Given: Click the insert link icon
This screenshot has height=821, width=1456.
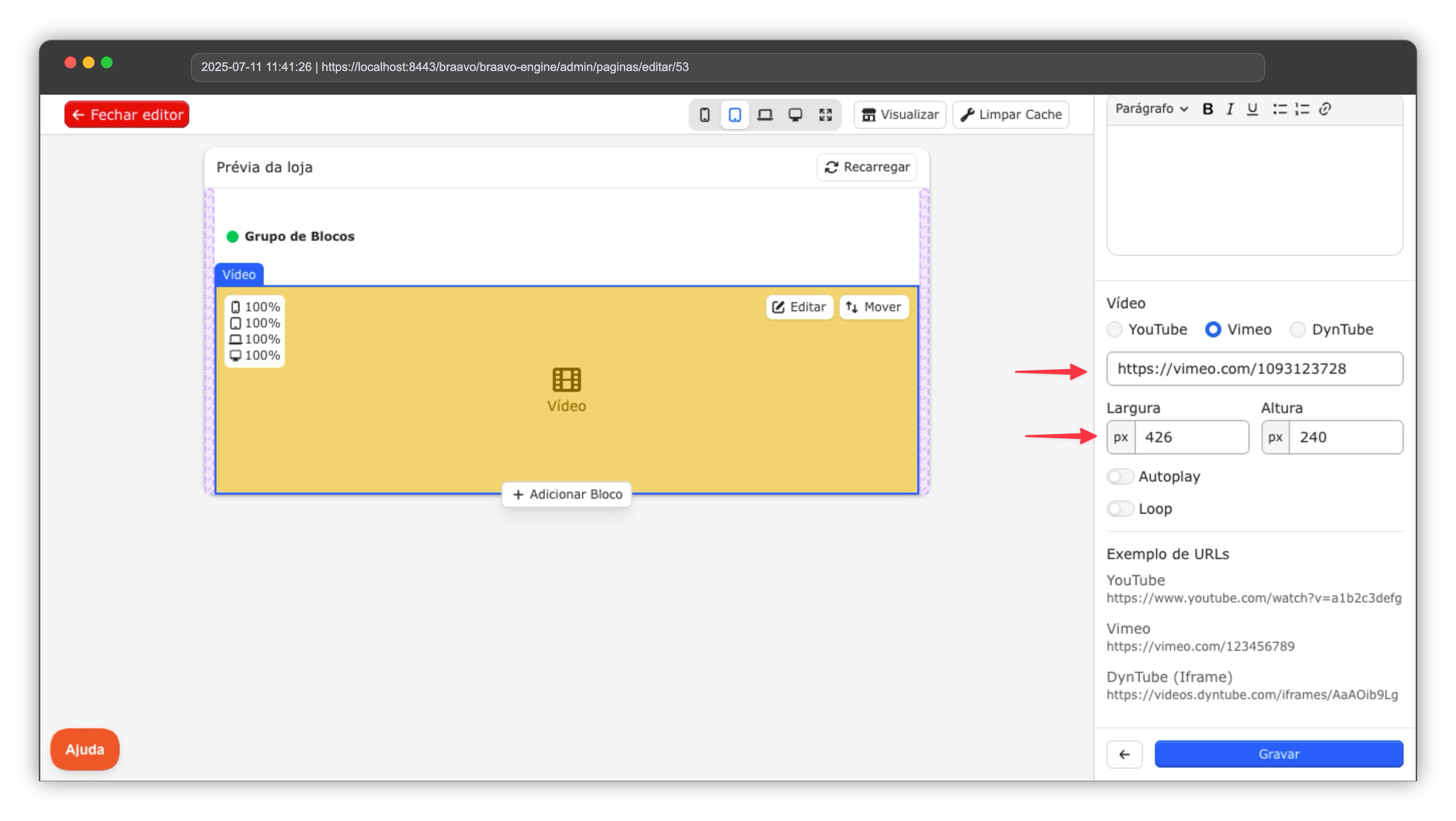Looking at the screenshot, I should point(1325,109).
